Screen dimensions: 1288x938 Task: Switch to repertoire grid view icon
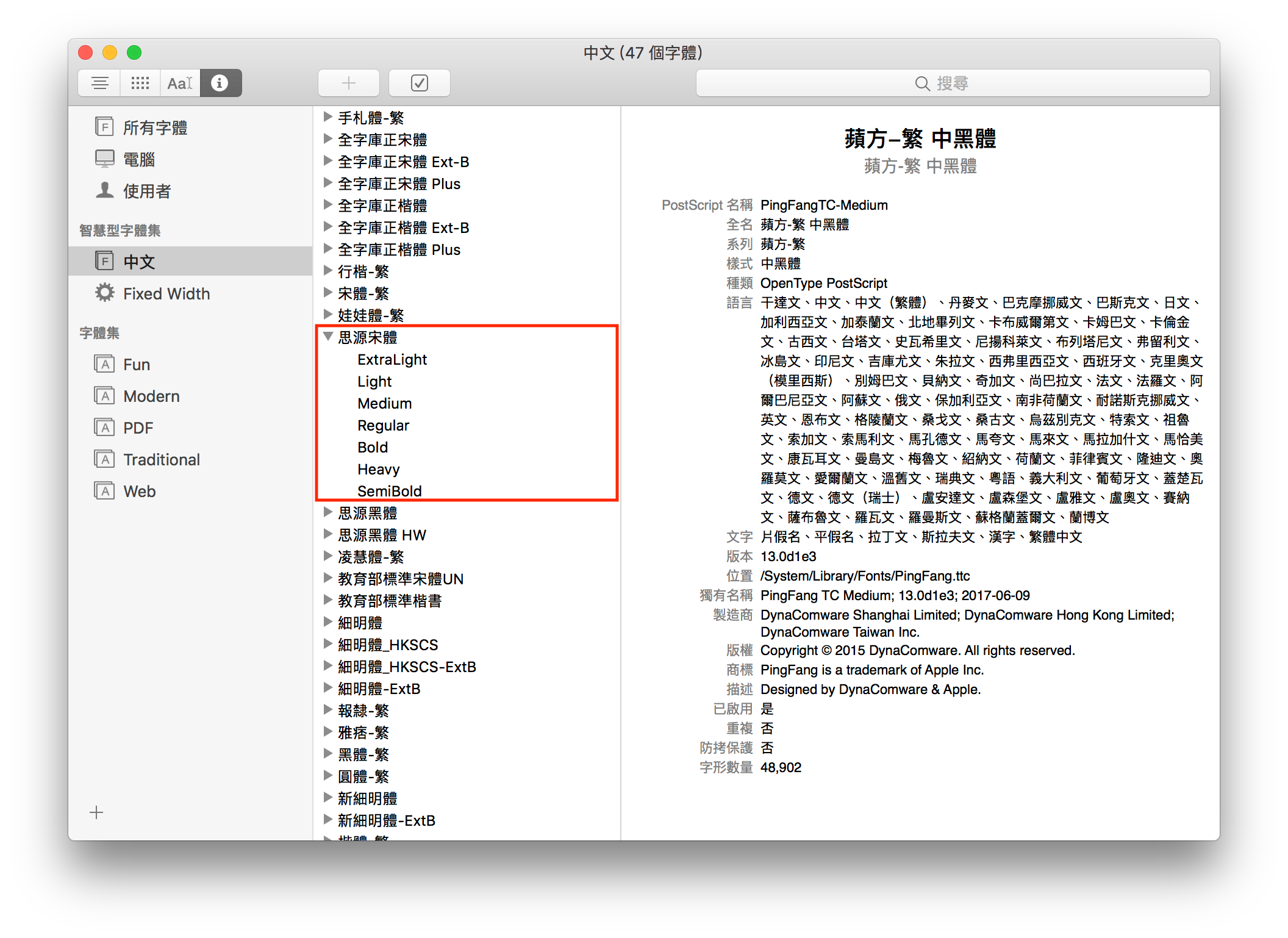pyautogui.click(x=140, y=83)
